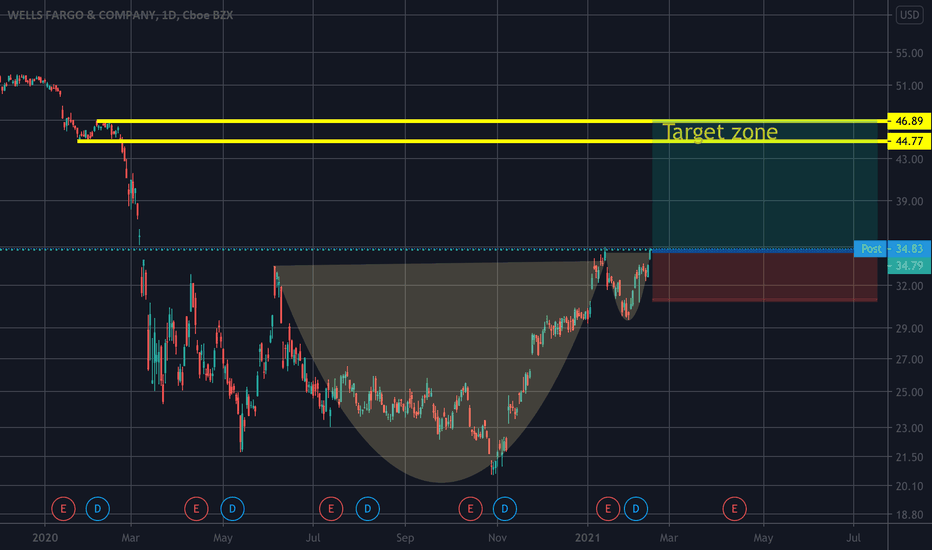Click the 2021 time axis label
Viewport: 932px width, 550px height.
tap(588, 538)
